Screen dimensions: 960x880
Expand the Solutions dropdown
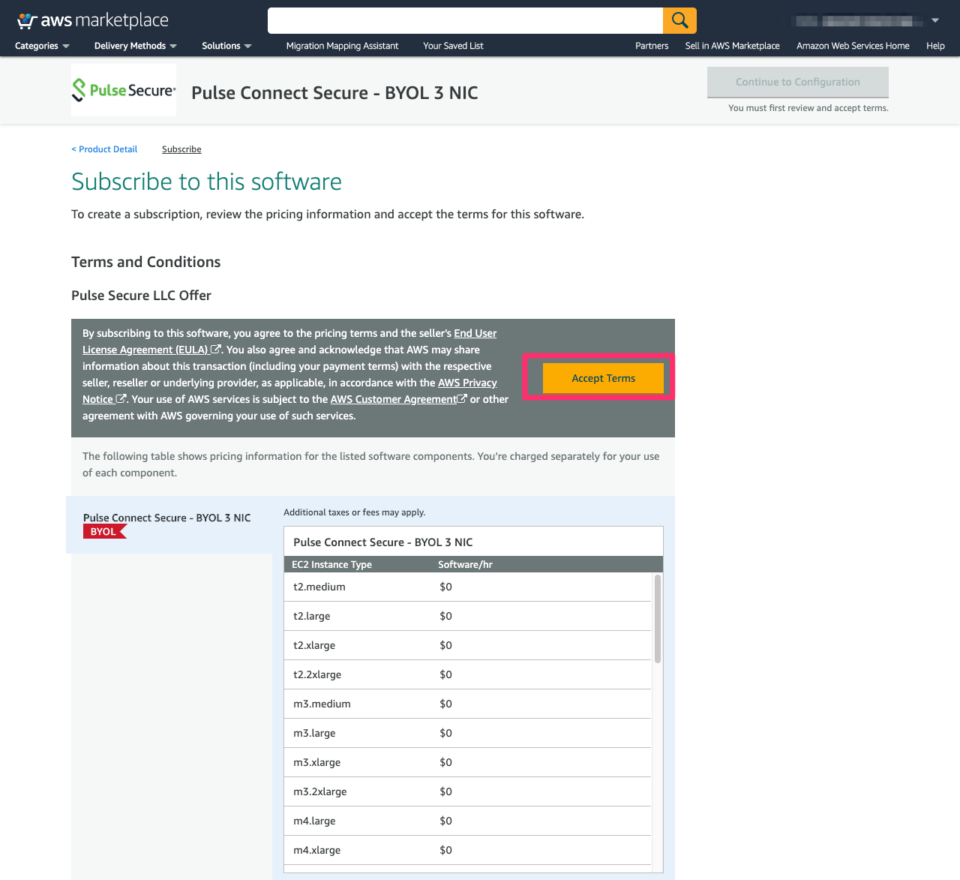pyautogui.click(x=226, y=46)
